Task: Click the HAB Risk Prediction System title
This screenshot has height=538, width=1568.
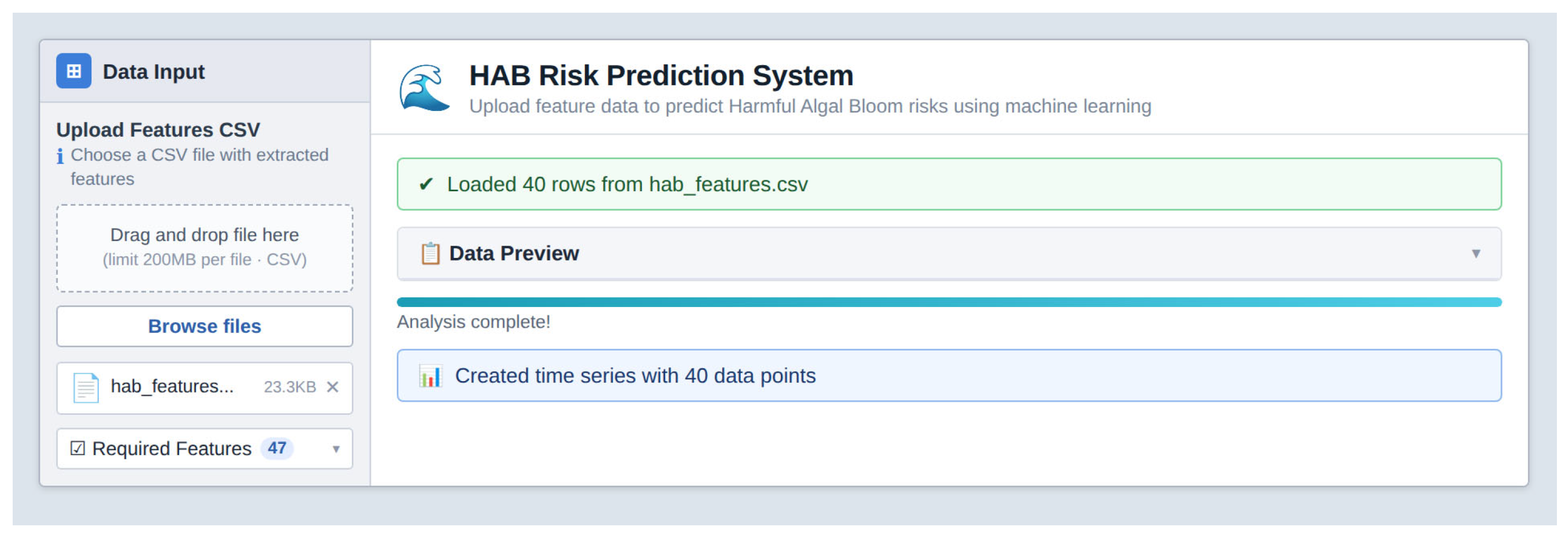Action: pyautogui.click(x=661, y=76)
